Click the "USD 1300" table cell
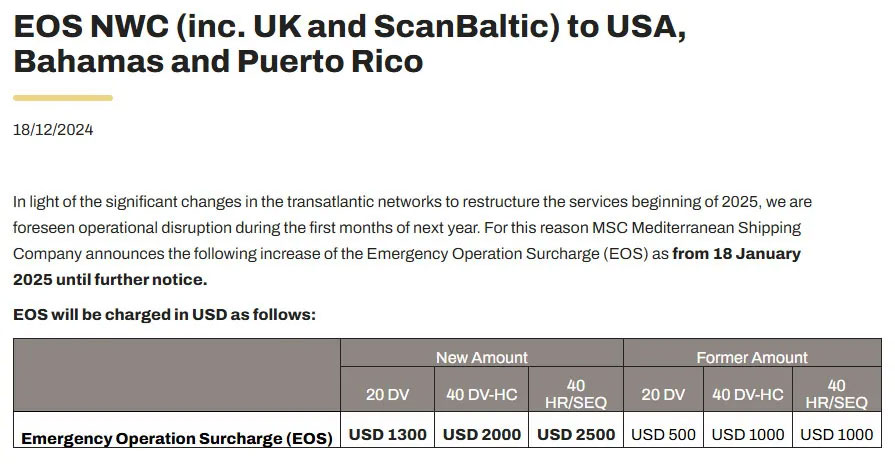Image resolution: width=895 pixels, height=464 pixels. pos(388,435)
